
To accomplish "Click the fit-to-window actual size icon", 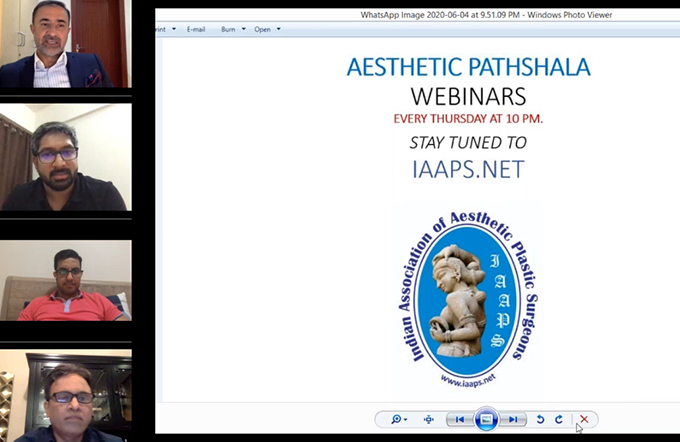I will pos(428,419).
